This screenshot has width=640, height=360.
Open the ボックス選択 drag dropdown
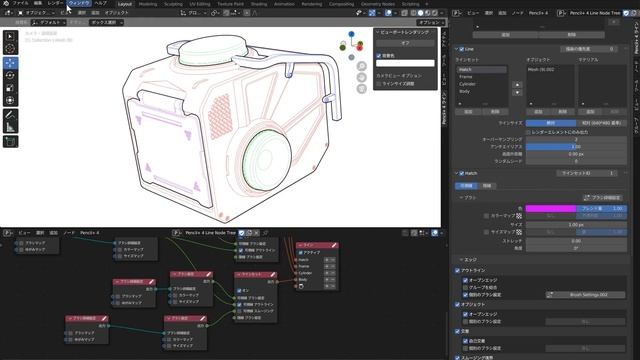tap(106, 22)
